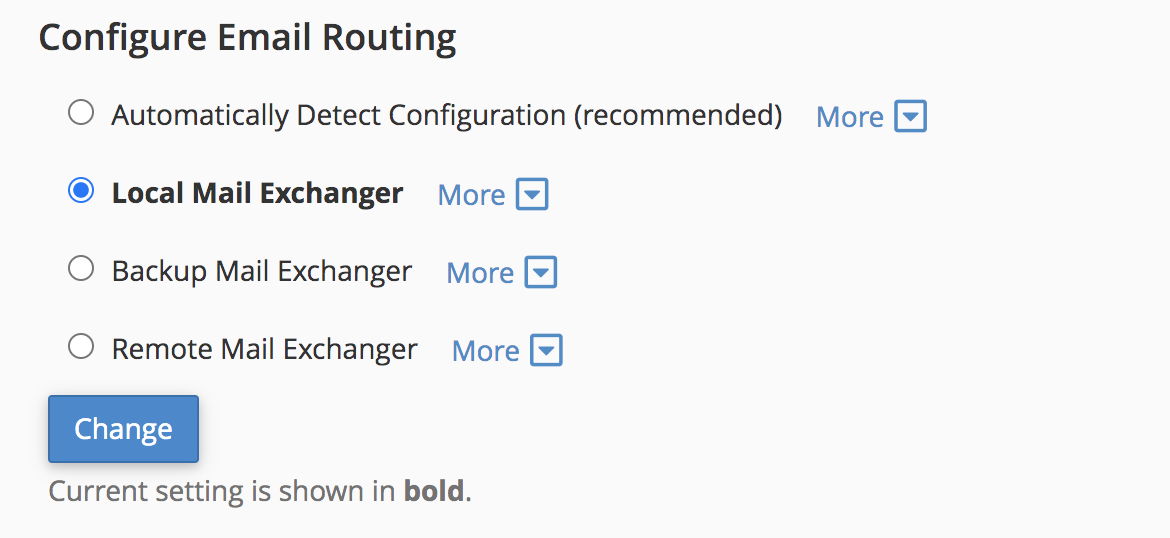Click the Remote Mail Exchanger label text
Image resolution: width=1170 pixels, height=538 pixels.
click(x=265, y=349)
